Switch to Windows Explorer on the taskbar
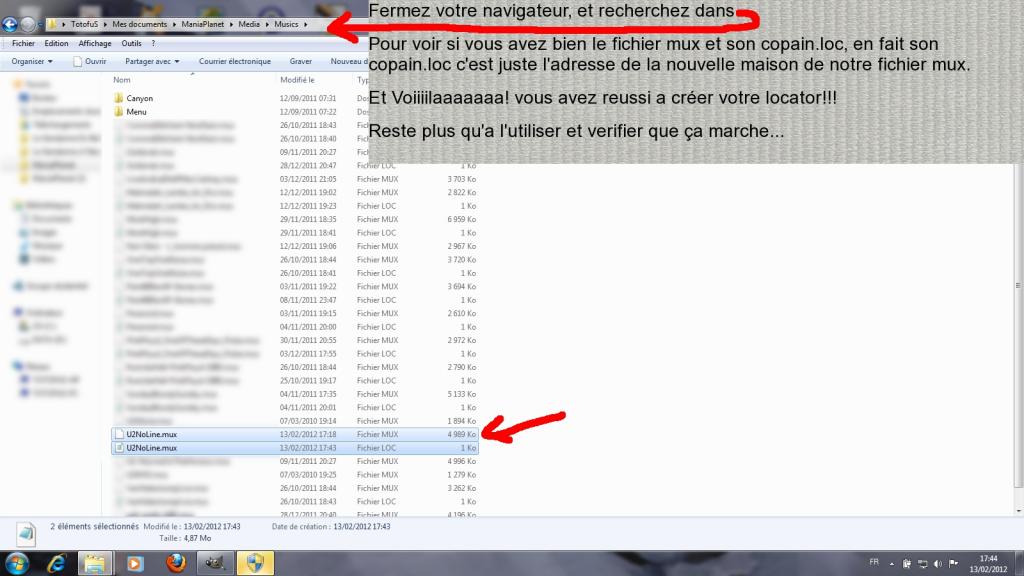 (95, 563)
